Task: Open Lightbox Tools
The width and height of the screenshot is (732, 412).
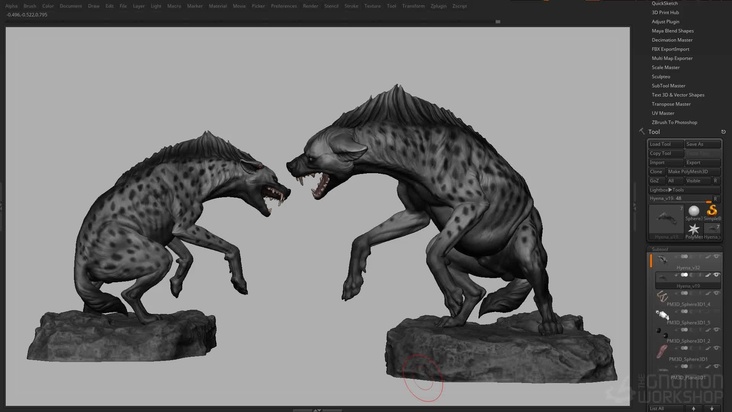Action: pyautogui.click(x=684, y=190)
